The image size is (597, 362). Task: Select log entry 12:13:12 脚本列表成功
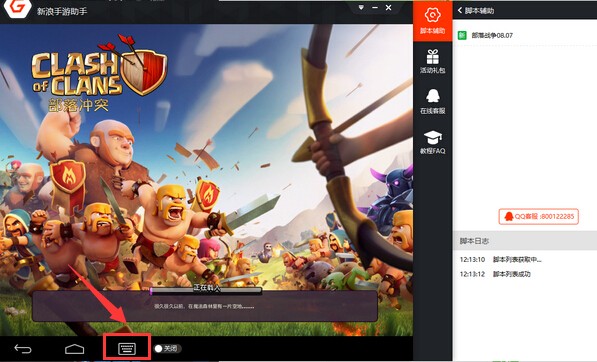(495, 274)
